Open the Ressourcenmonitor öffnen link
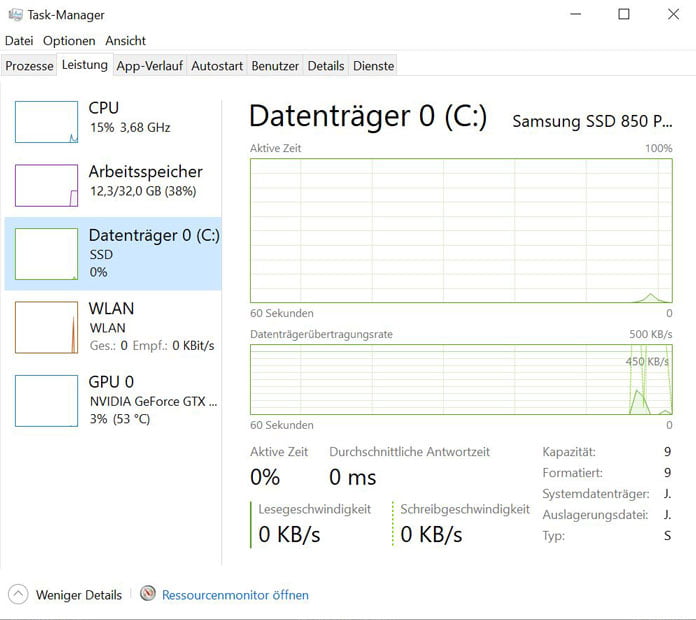The width and height of the screenshot is (696, 620). [x=235, y=595]
